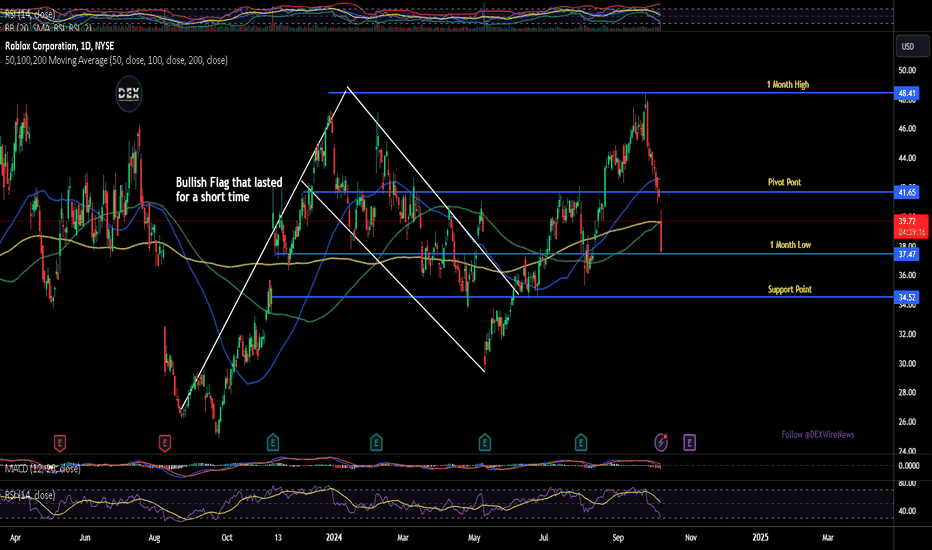Select the RSI legend in the bottom pane
Screen dimensions: 932x550
point(30,495)
